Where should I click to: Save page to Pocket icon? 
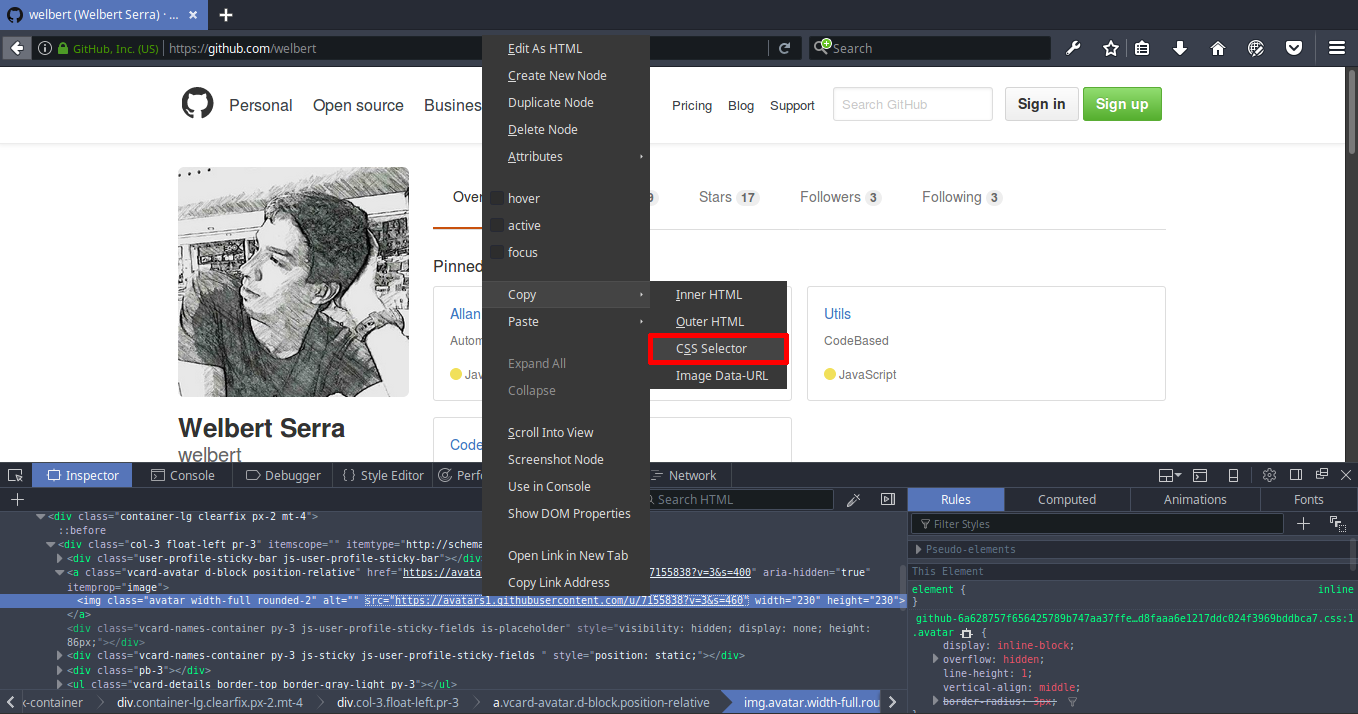point(1293,48)
